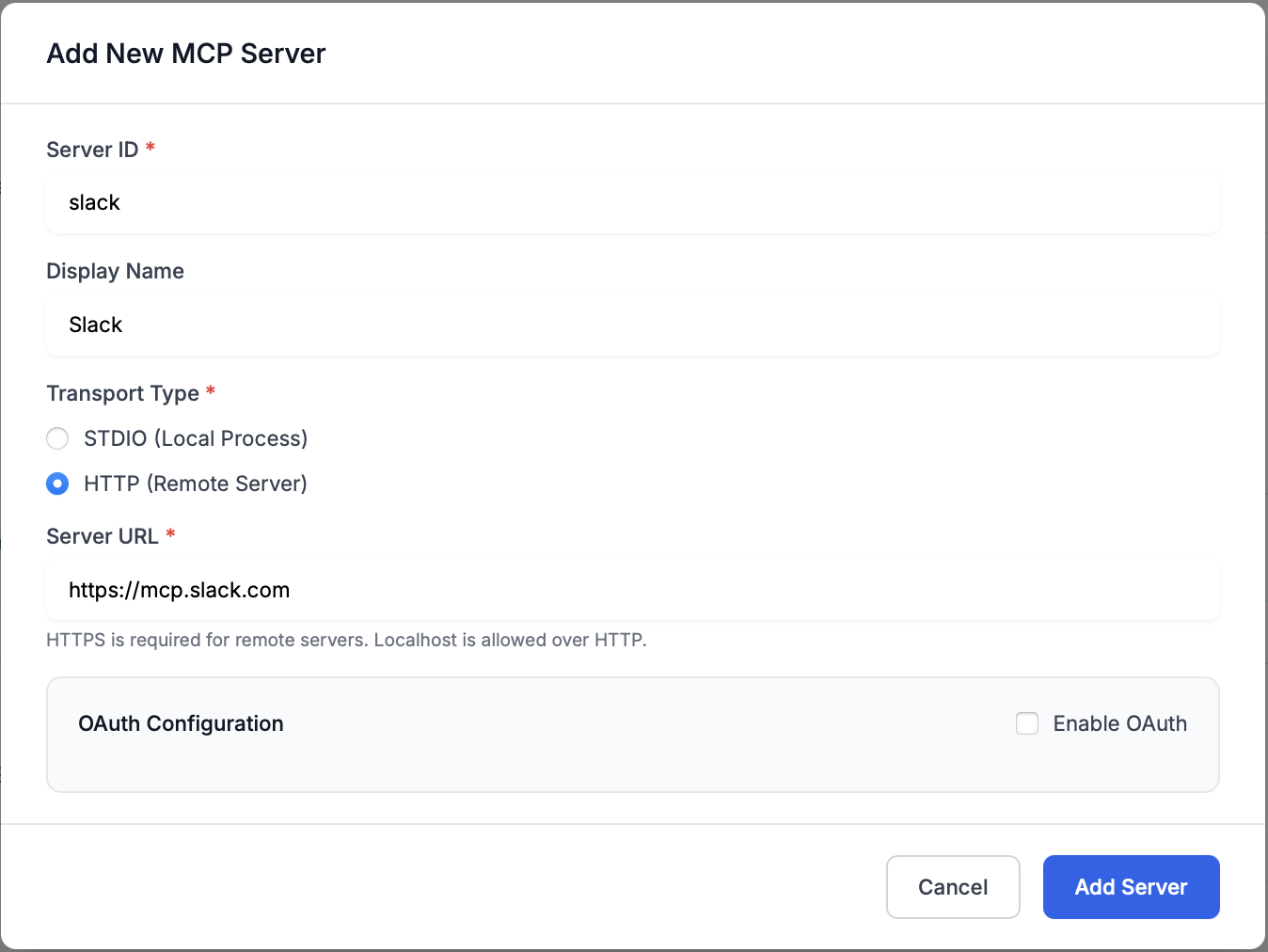Click the Cancel button

[x=953, y=886]
